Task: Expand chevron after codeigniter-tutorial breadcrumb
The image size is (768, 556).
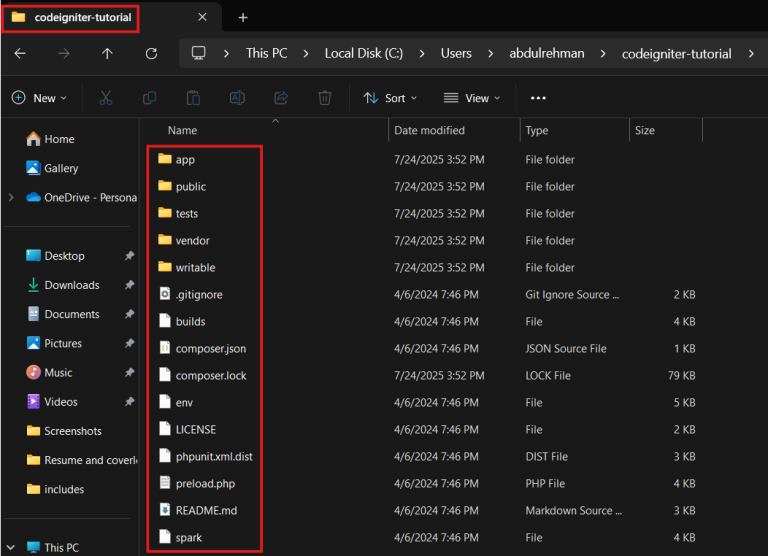Action: coord(751,53)
